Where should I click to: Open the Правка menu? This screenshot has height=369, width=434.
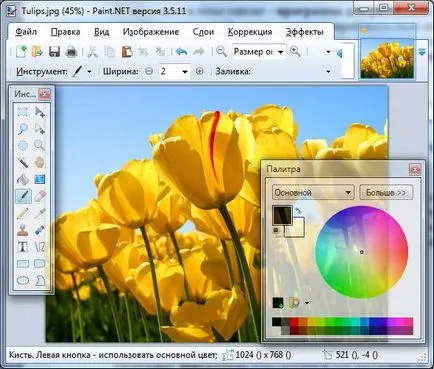pos(65,32)
